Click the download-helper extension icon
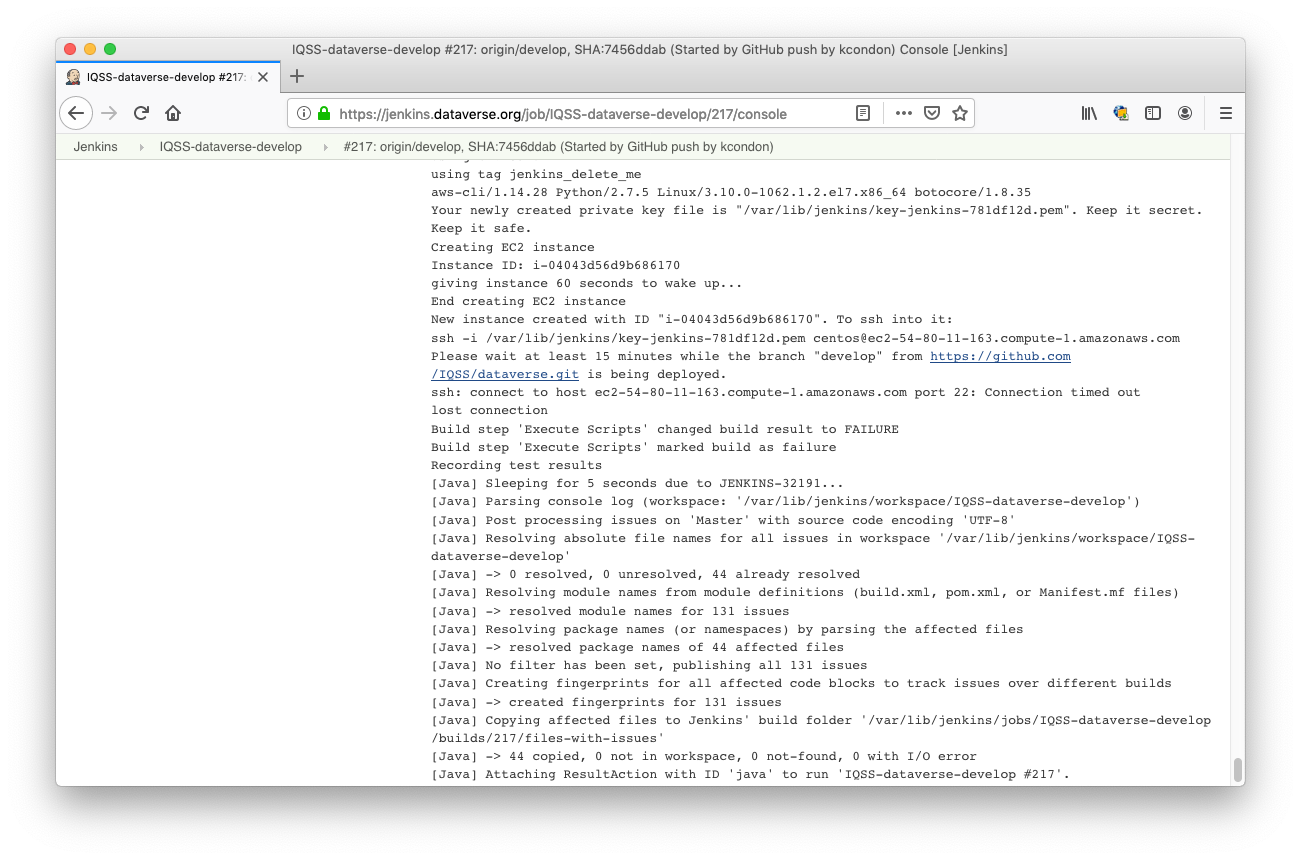This screenshot has width=1301, height=860. coord(1121,113)
